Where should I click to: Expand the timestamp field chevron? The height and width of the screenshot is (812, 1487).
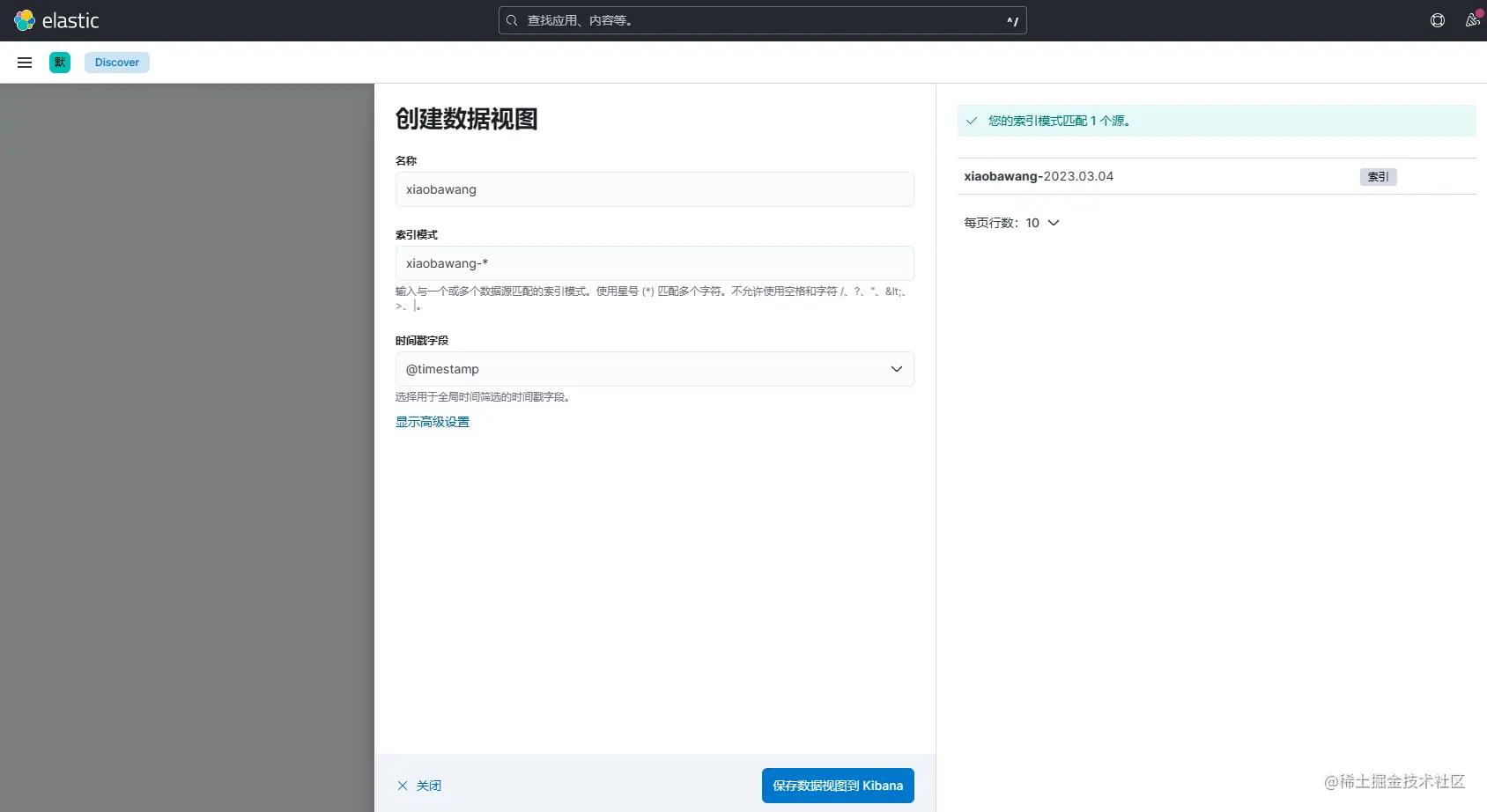tap(896, 368)
